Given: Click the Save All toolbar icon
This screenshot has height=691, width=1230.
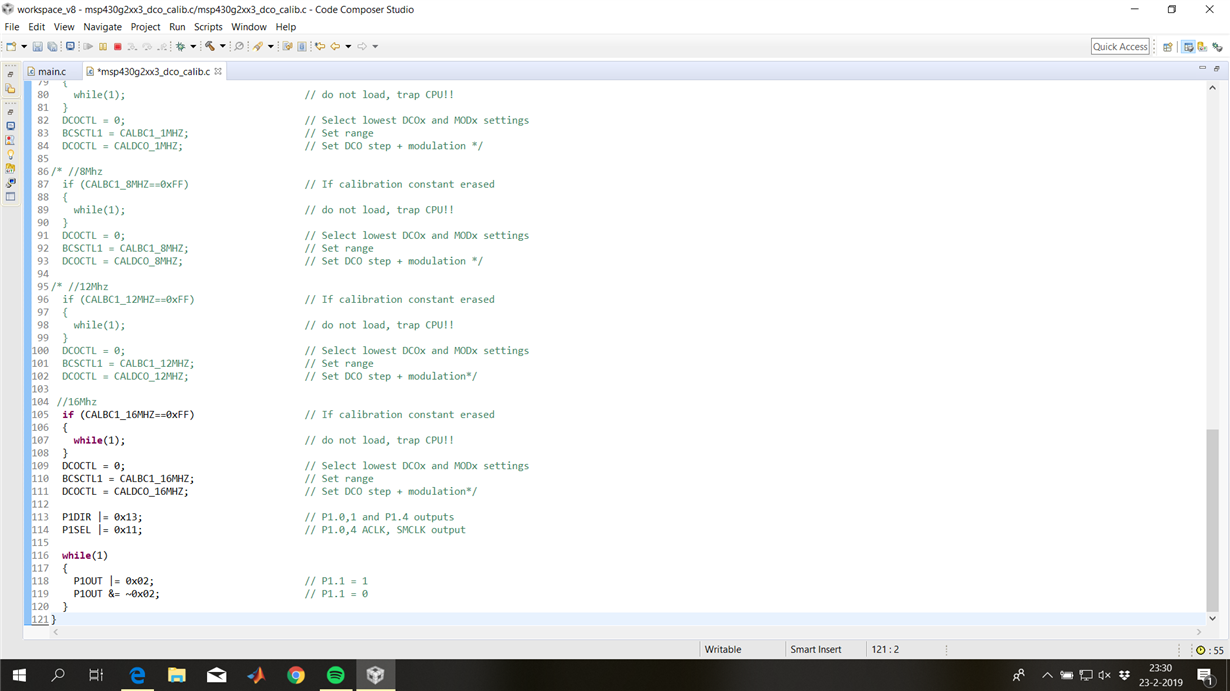Looking at the screenshot, I should pos(52,46).
